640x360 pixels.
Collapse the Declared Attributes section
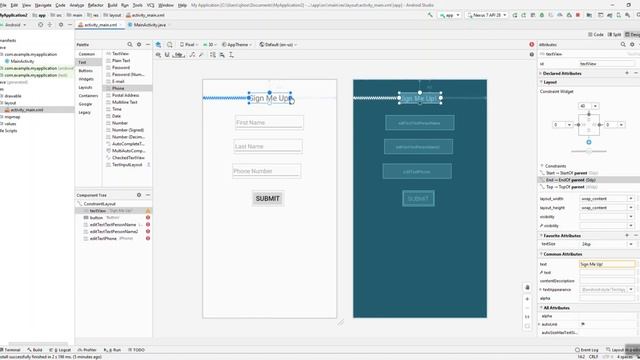pos(541,73)
